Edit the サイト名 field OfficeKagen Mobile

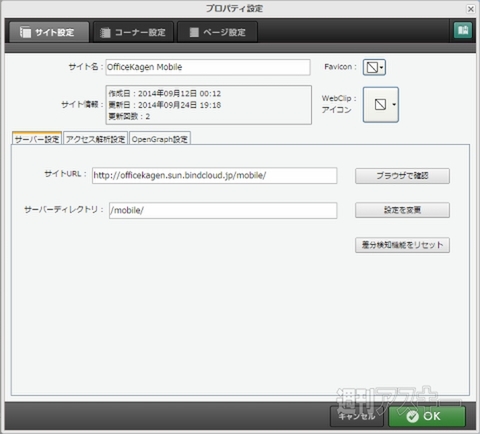(208, 67)
